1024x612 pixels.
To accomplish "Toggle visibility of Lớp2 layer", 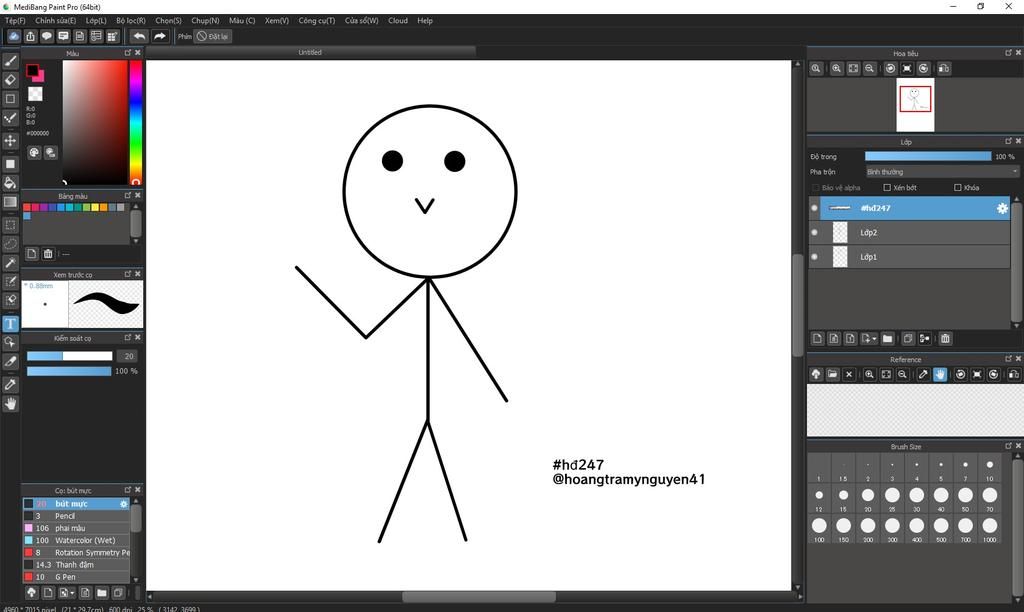I will coord(814,233).
